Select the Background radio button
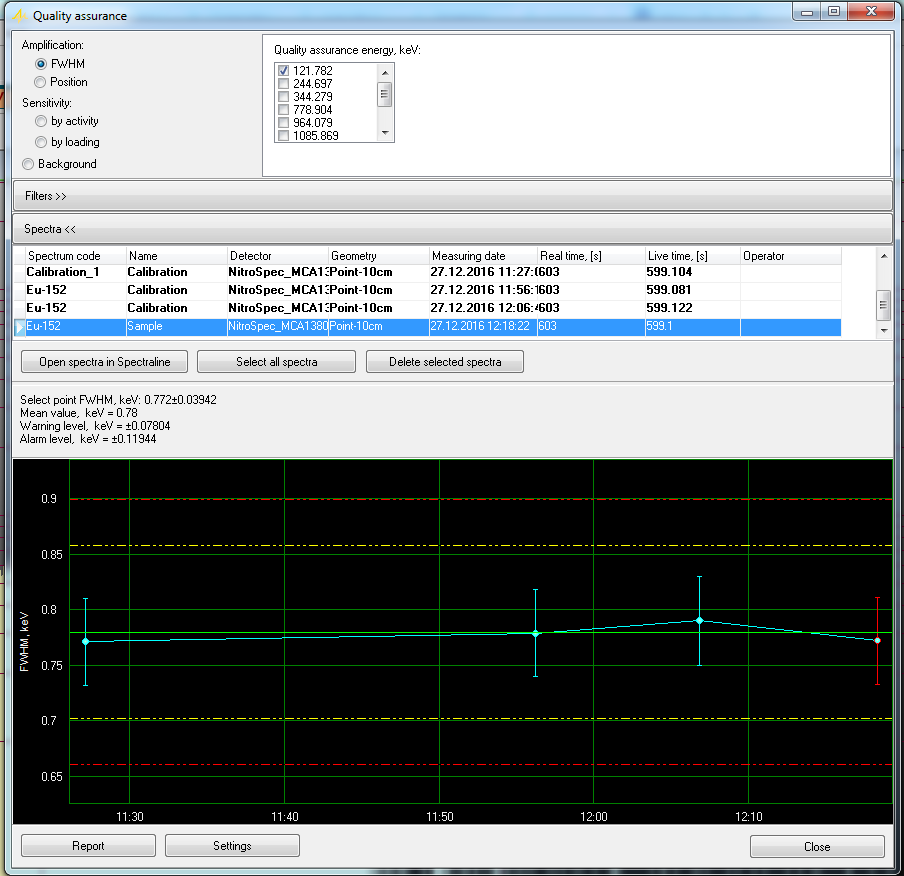Viewport: 904px width, 876px height. click(28, 164)
